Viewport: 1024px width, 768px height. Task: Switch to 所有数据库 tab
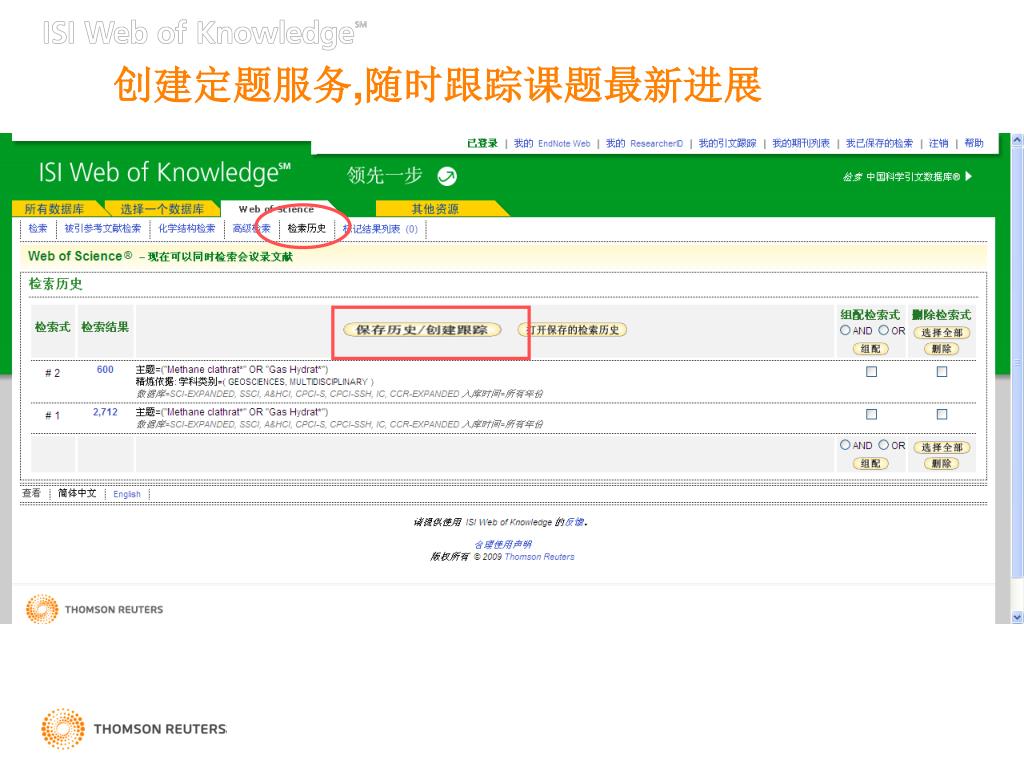(x=55, y=209)
